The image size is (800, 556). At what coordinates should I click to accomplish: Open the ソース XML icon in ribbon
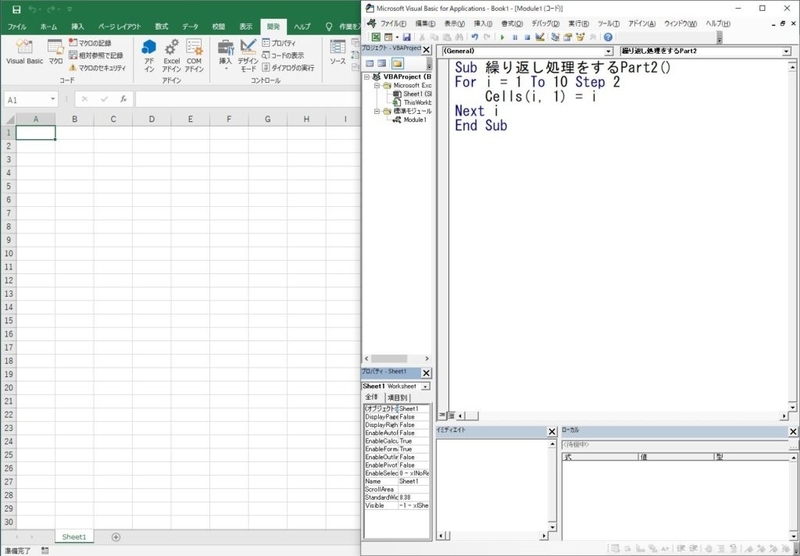338,52
